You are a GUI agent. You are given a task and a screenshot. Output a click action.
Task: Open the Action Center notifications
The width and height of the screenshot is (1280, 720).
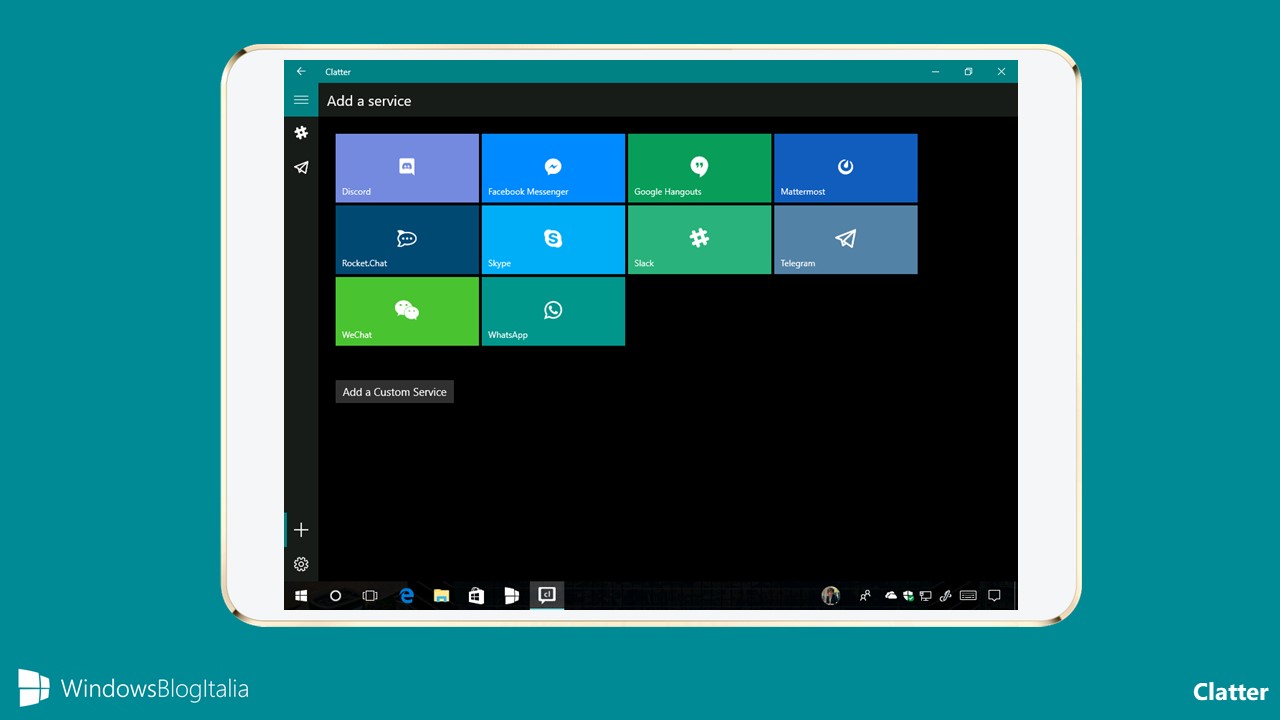click(x=994, y=596)
